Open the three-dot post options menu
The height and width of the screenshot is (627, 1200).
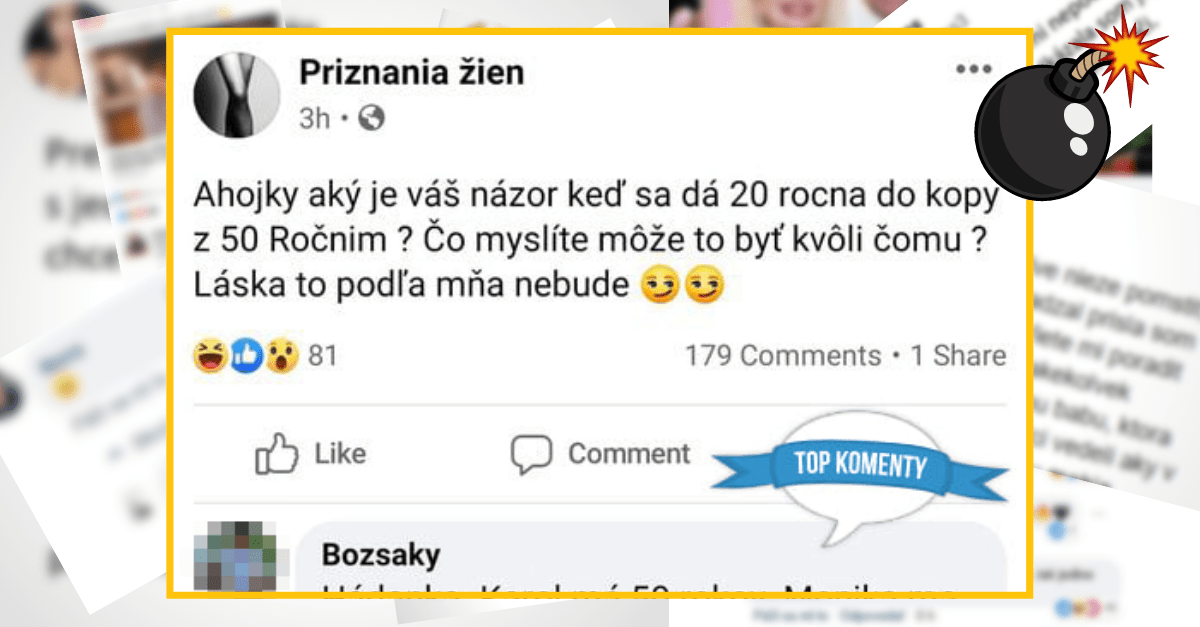point(971,68)
